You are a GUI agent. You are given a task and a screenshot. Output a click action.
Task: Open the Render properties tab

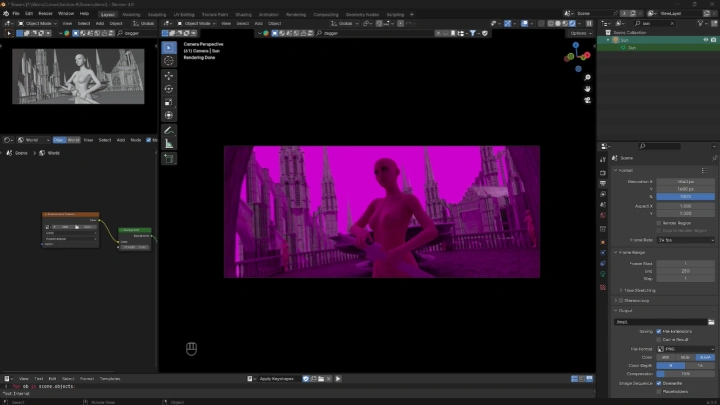(603, 173)
